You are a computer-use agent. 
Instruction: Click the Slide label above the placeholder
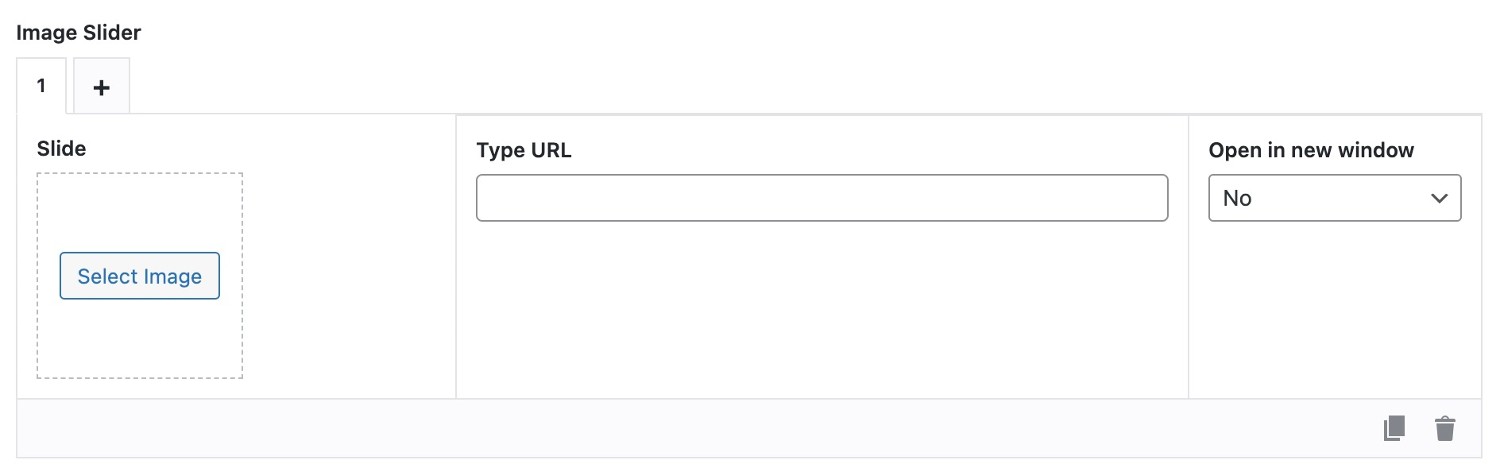tap(62, 149)
